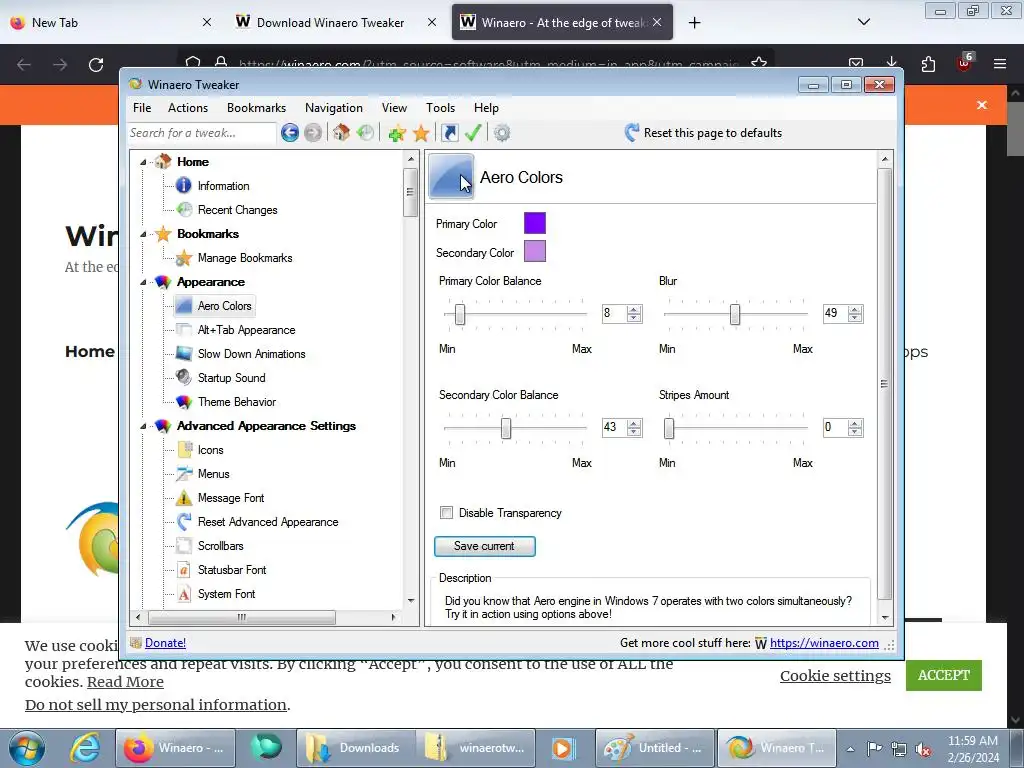Click the Aero Colors page header icon

451,176
